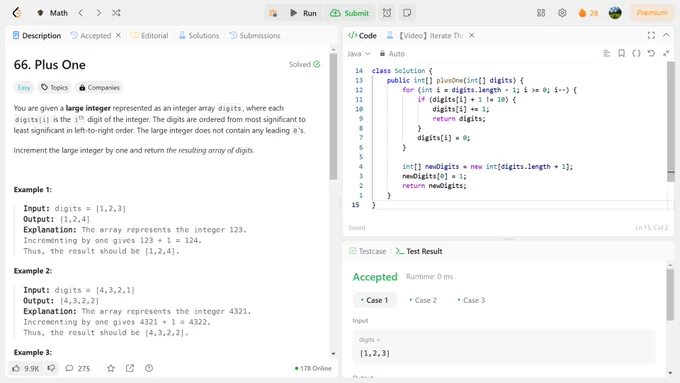Open the layout manager grid icon
This screenshot has height=383, width=680.
click(x=541, y=13)
